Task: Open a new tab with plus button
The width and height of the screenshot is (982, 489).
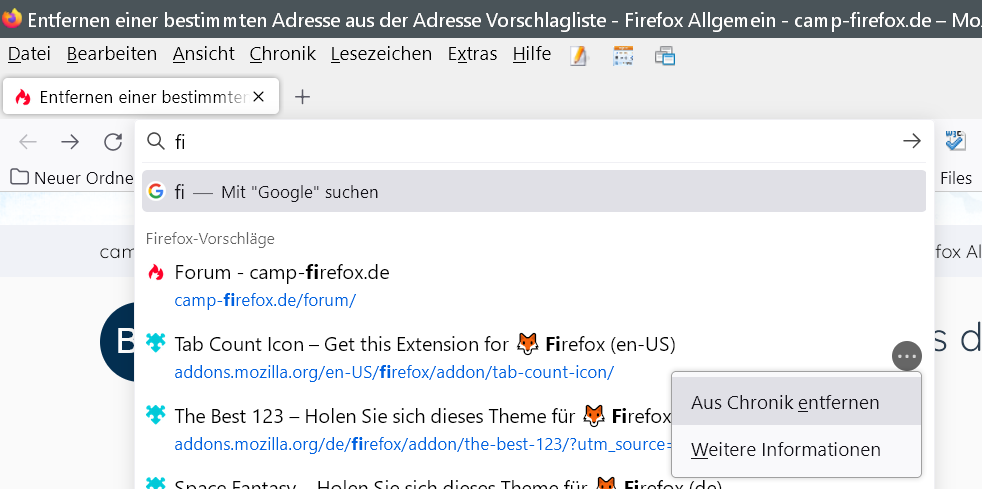Action: coord(302,97)
